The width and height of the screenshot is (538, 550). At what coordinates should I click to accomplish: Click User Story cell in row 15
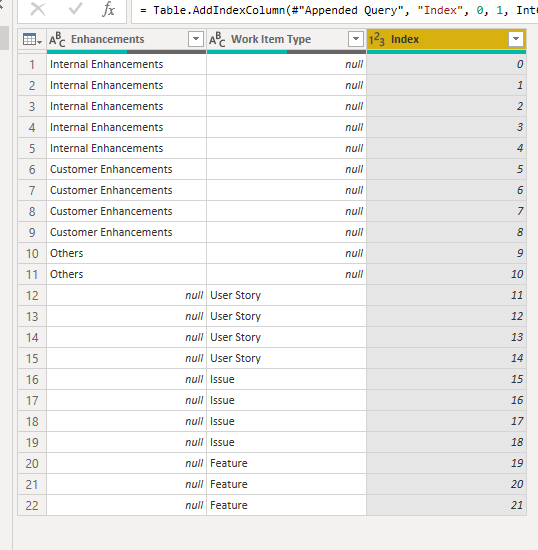pos(287,358)
